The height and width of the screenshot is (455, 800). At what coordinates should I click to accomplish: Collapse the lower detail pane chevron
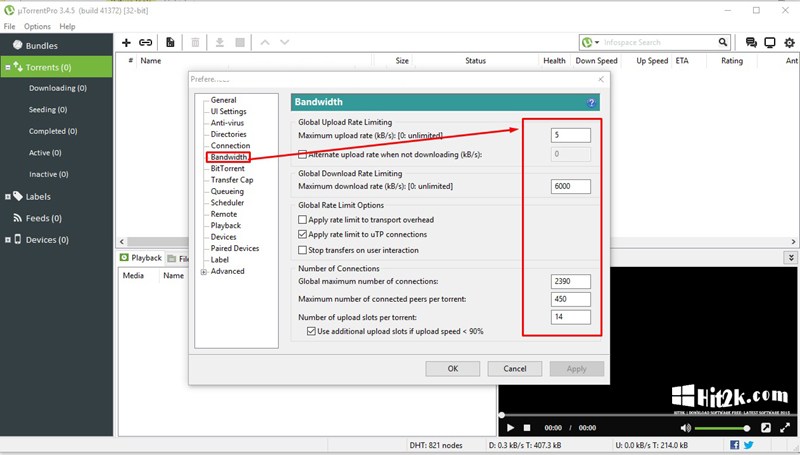(x=791, y=258)
